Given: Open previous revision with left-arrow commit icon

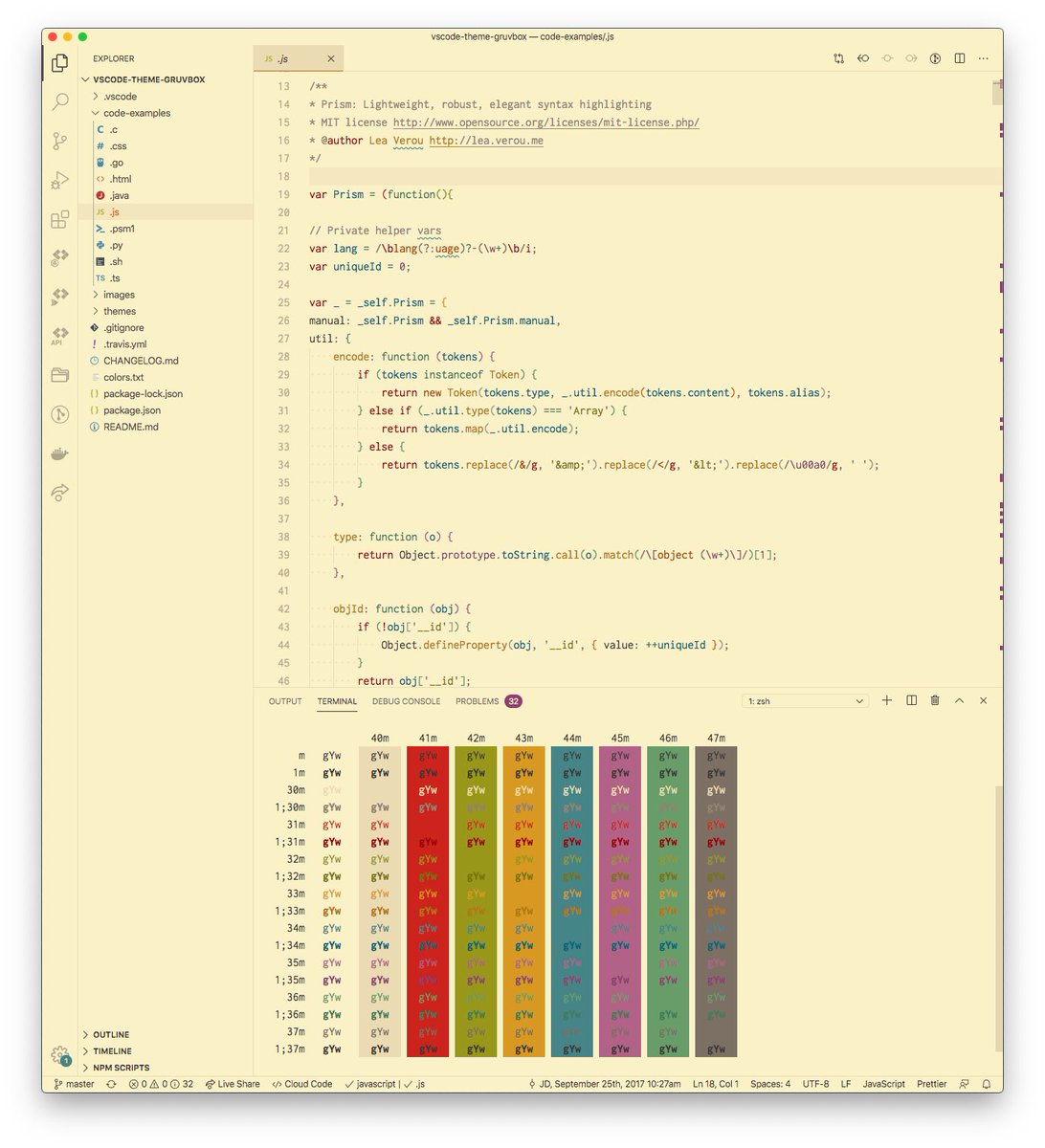Looking at the screenshot, I should pyautogui.click(x=863, y=58).
